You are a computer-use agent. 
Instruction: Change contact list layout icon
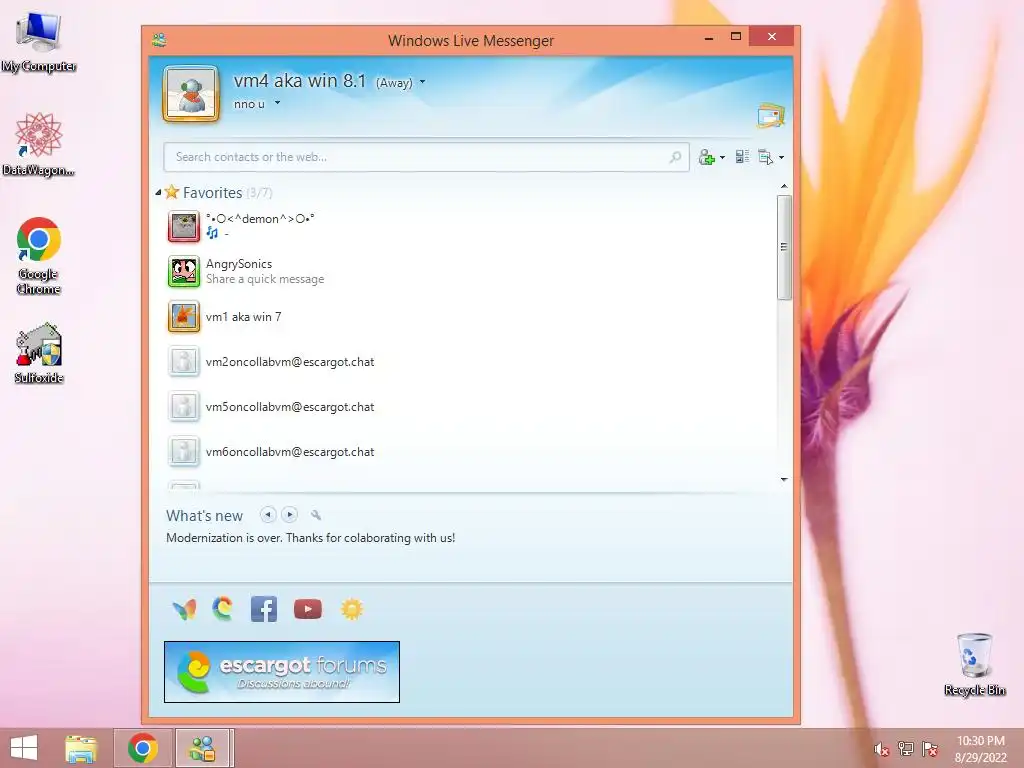(742, 156)
